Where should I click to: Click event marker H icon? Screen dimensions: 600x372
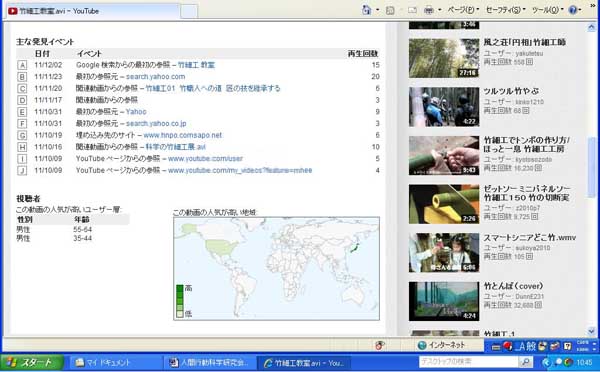[22, 147]
